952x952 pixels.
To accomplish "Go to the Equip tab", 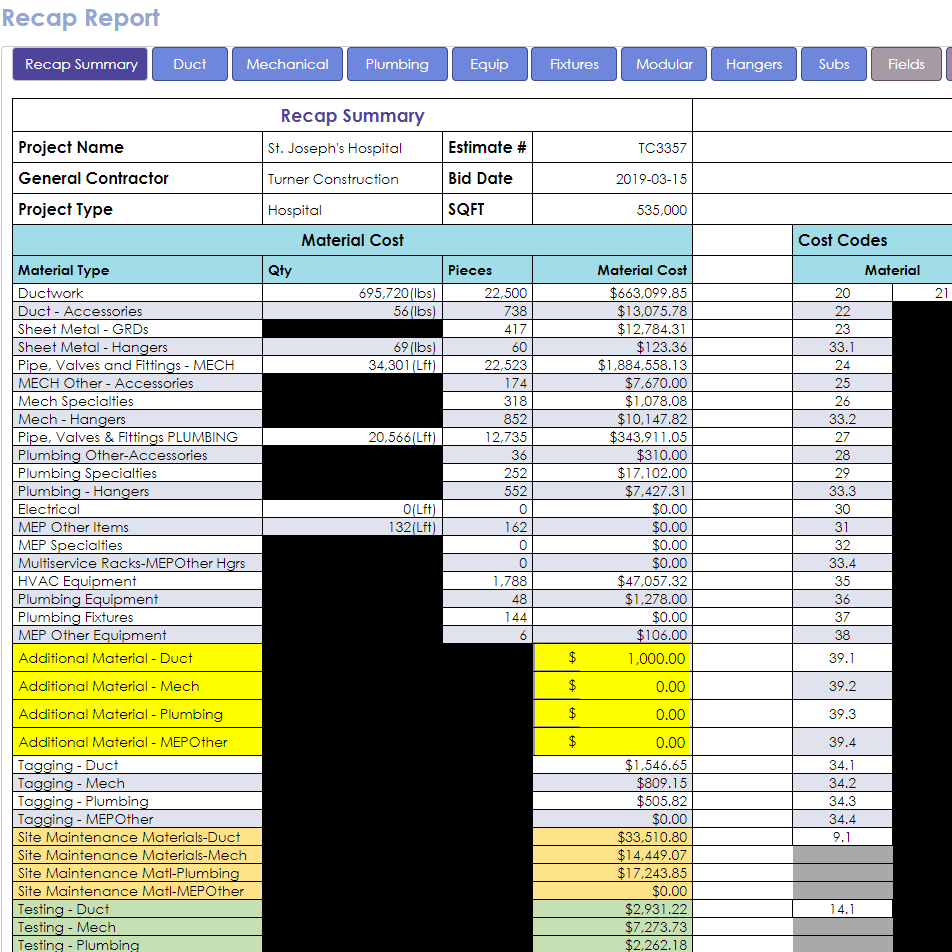I will pyautogui.click(x=489, y=64).
